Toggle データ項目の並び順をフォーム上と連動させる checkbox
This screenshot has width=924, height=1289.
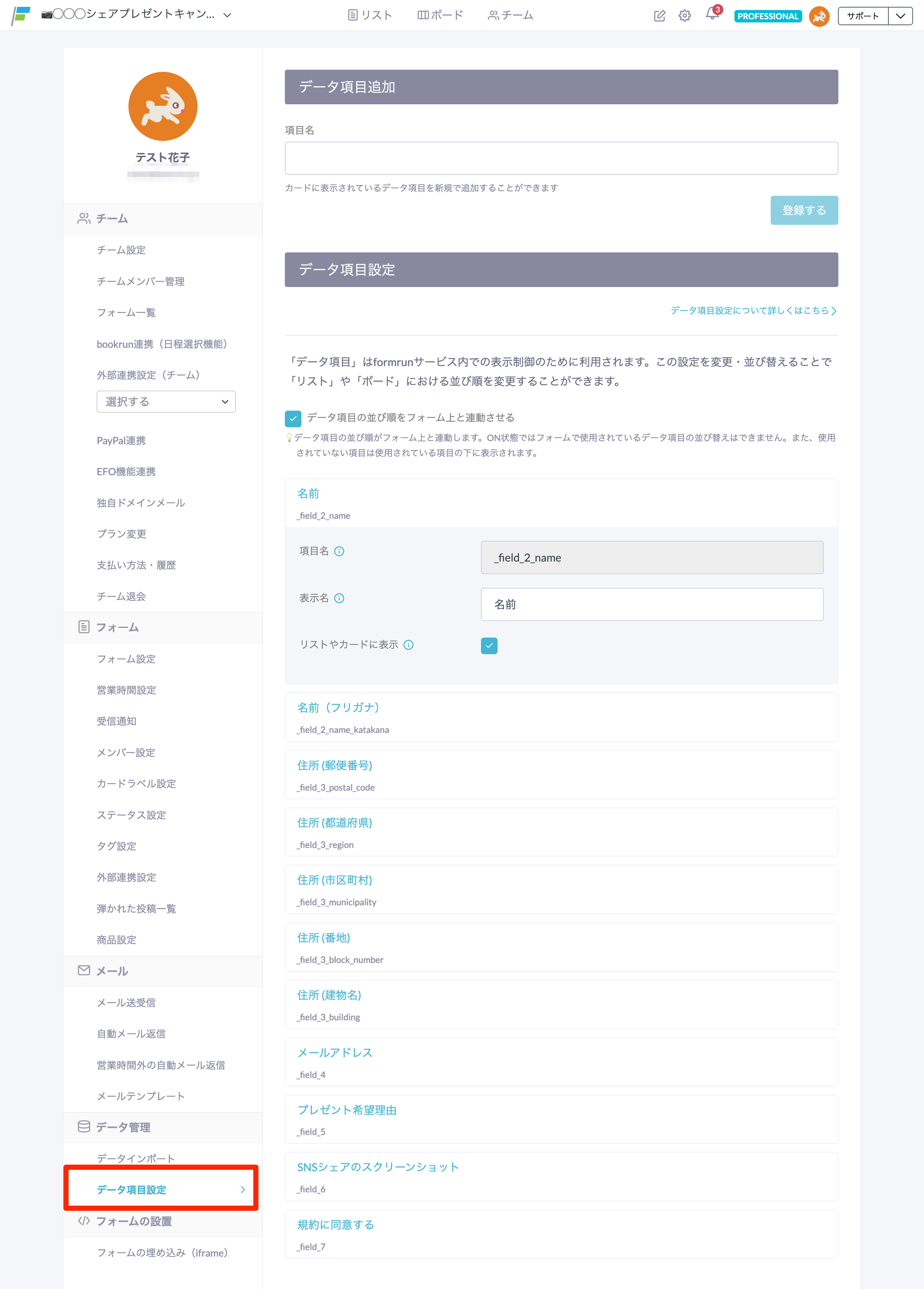293,418
